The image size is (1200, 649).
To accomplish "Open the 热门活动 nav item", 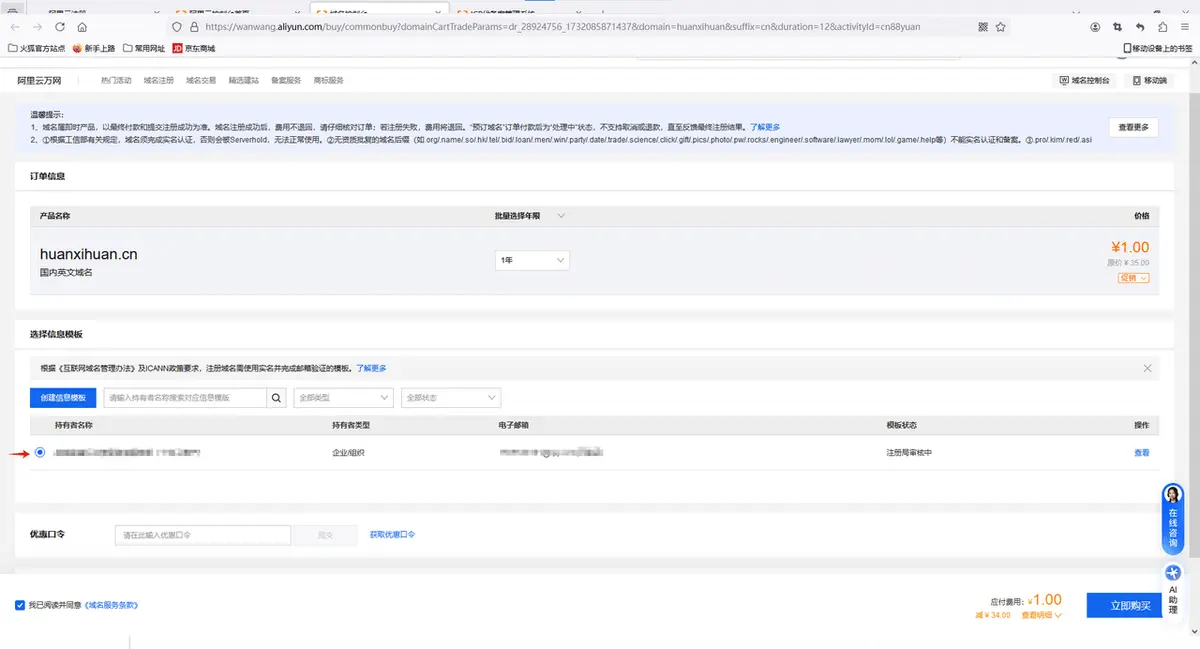I will pos(116,80).
